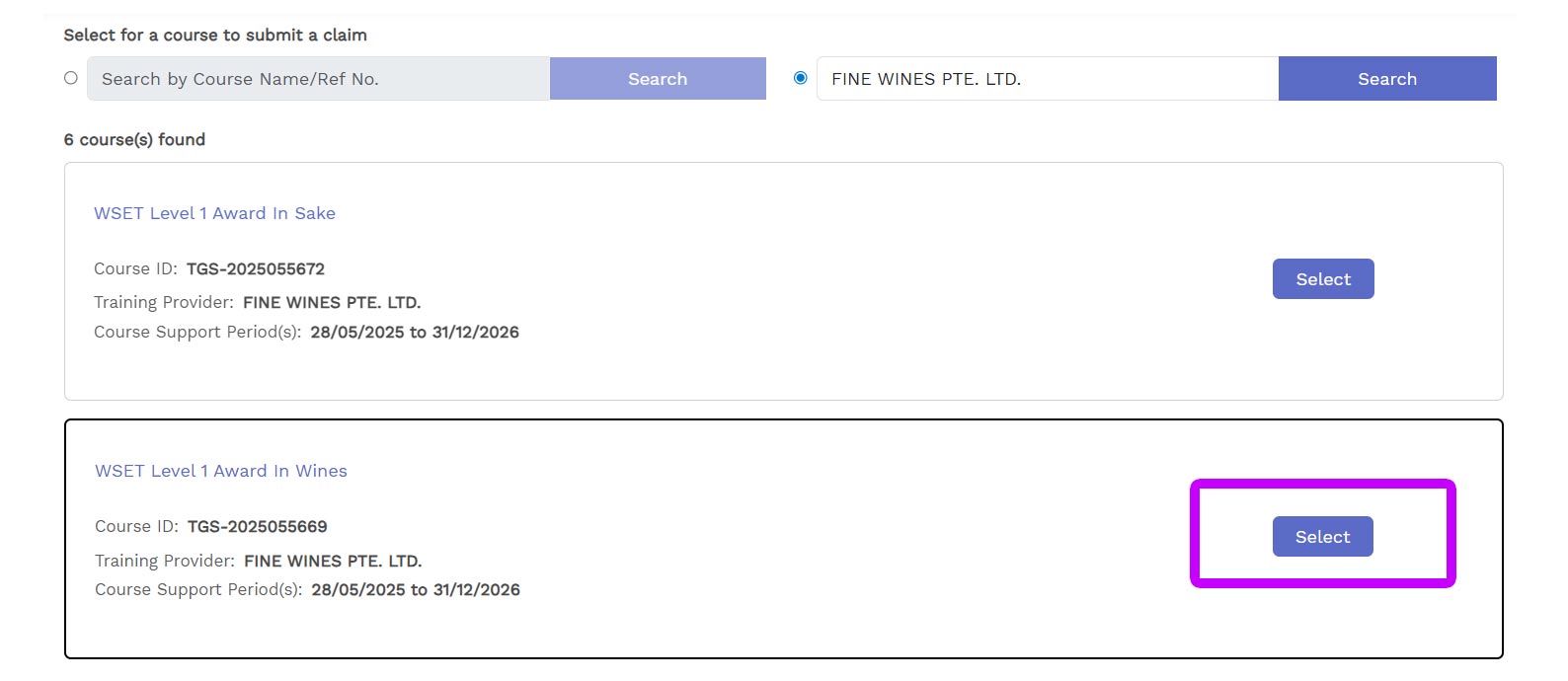Click the FINE WINES PTE. LTD. provider field
The width and height of the screenshot is (1568, 681).
(x=1048, y=78)
